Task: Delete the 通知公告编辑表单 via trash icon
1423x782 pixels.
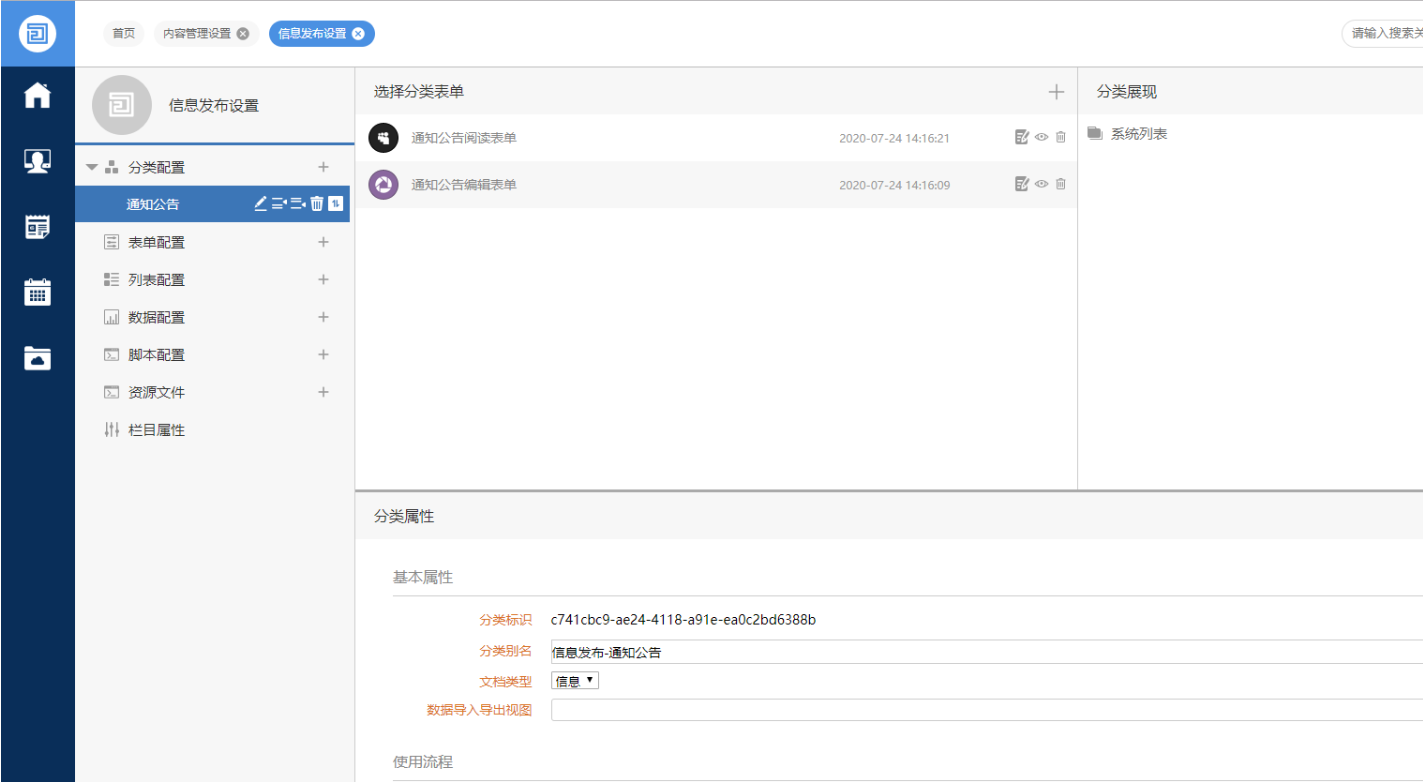Action: (1061, 184)
